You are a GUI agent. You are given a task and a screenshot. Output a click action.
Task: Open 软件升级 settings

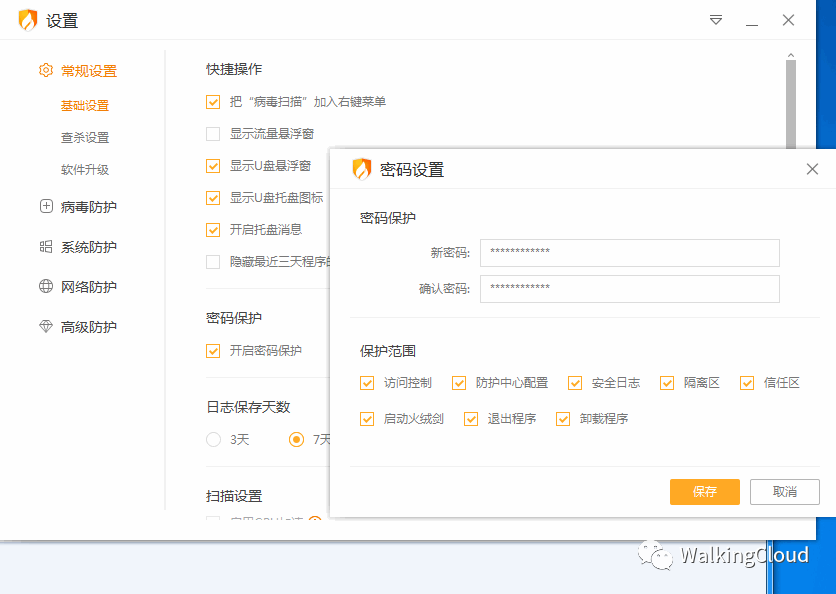(x=85, y=170)
